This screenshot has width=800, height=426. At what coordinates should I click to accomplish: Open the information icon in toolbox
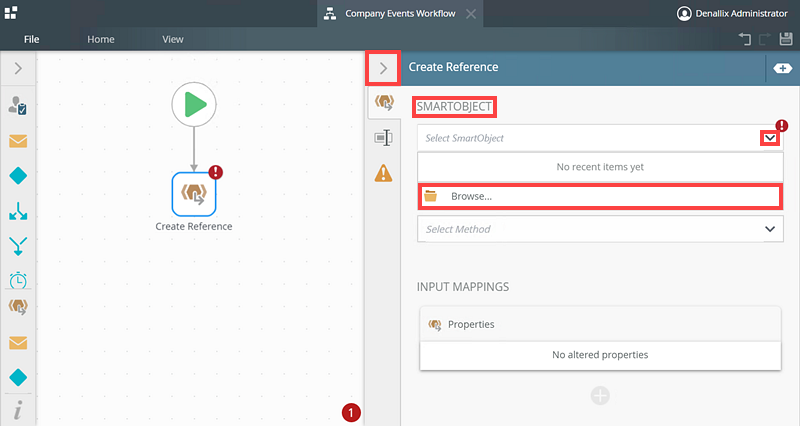pyautogui.click(x=18, y=410)
